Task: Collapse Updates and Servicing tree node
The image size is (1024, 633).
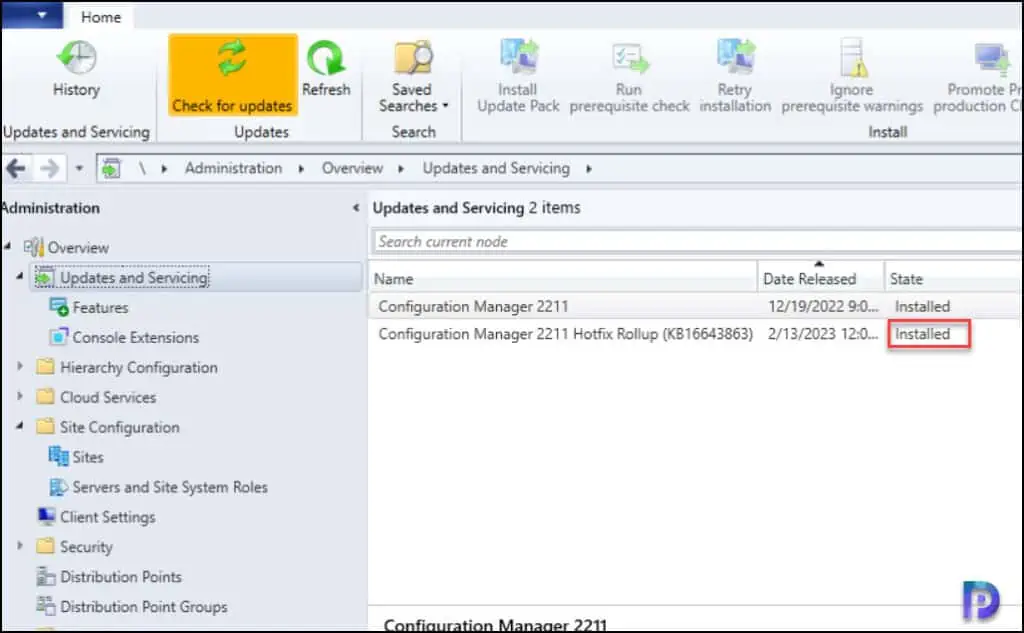Action: [20, 276]
